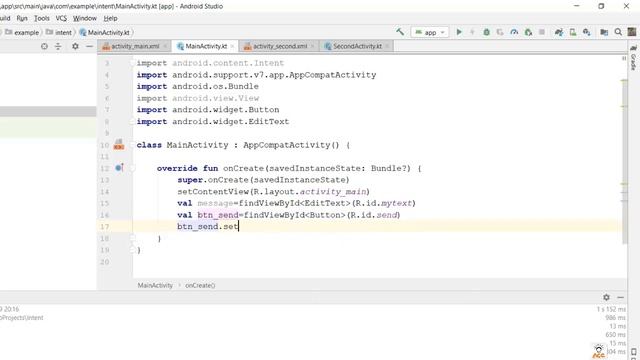Click the Stop square icon
Image resolution: width=640 pixels, height=360 pixels.
coord(542,32)
